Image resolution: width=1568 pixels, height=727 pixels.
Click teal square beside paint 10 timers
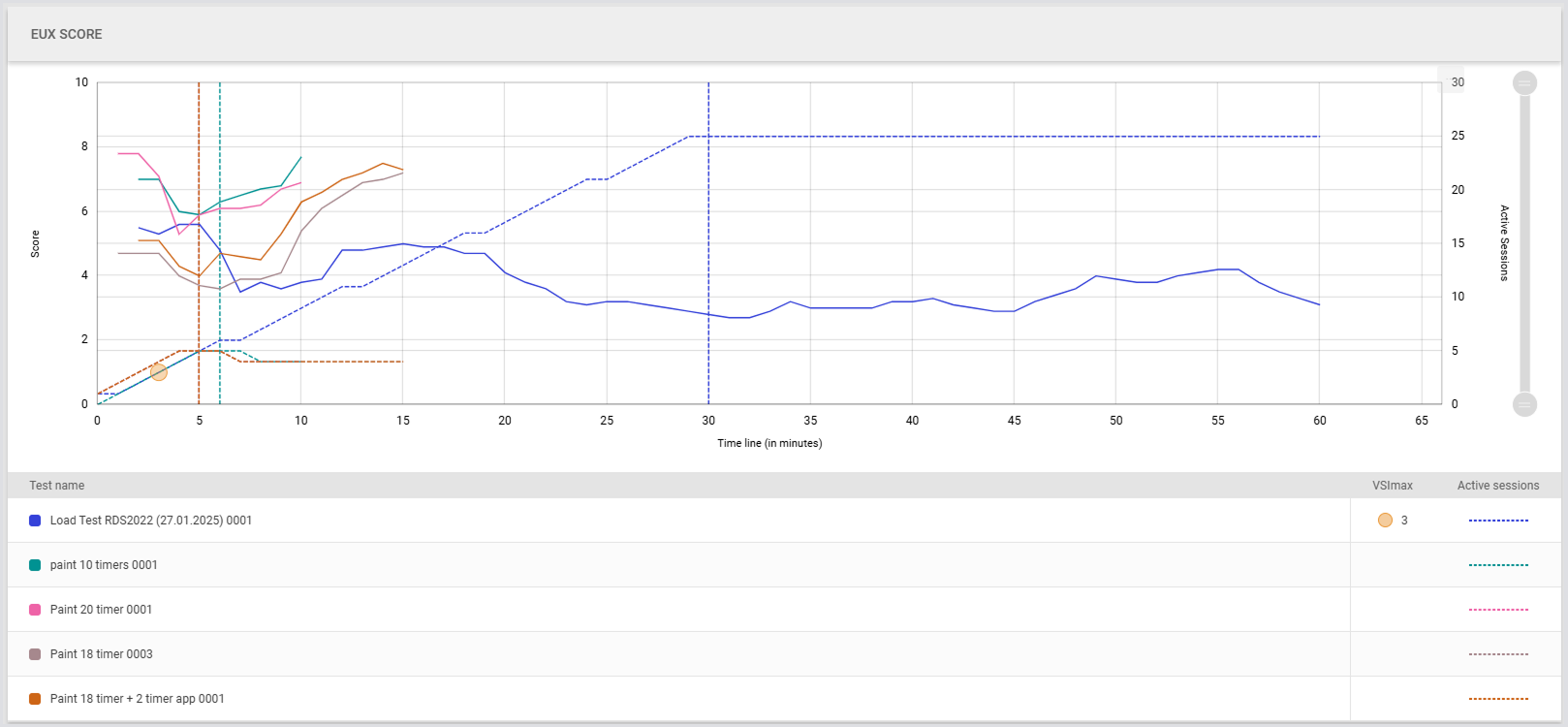pyautogui.click(x=35, y=565)
